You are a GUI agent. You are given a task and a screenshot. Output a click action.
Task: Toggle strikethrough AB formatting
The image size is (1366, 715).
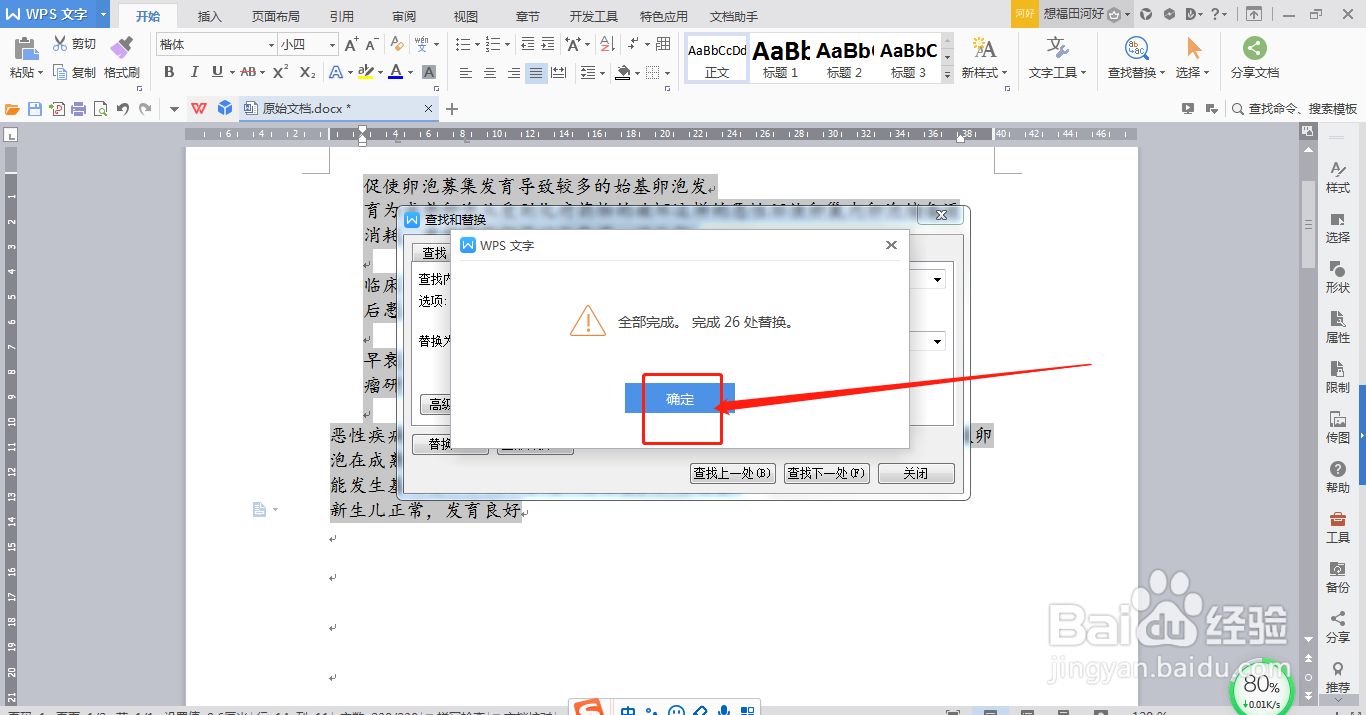pos(248,72)
